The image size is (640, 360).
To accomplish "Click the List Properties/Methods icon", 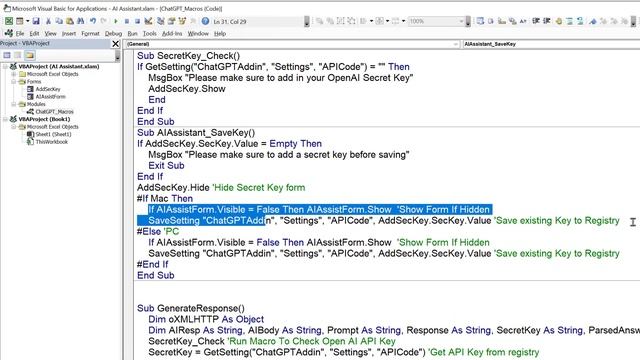I will 480,21.
